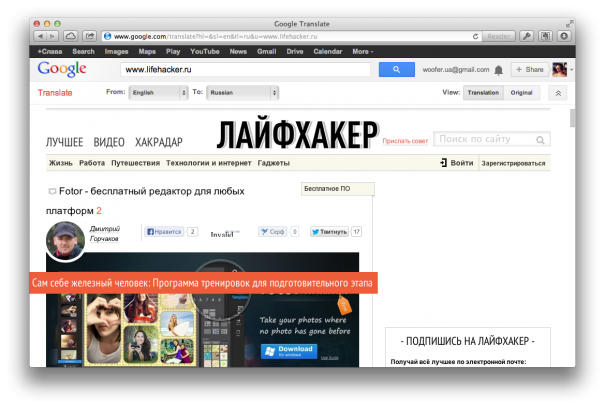Screen dimensions: 605x408
Task: Open the Путешествия category tab
Action: (135, 163)
